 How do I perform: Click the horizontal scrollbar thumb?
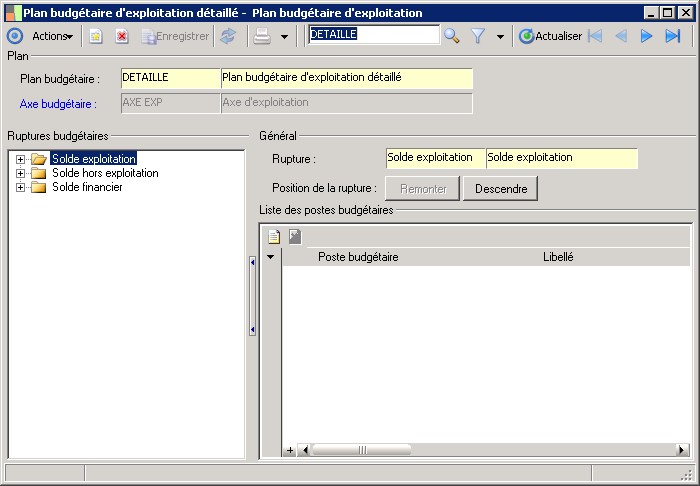[362, 450]
